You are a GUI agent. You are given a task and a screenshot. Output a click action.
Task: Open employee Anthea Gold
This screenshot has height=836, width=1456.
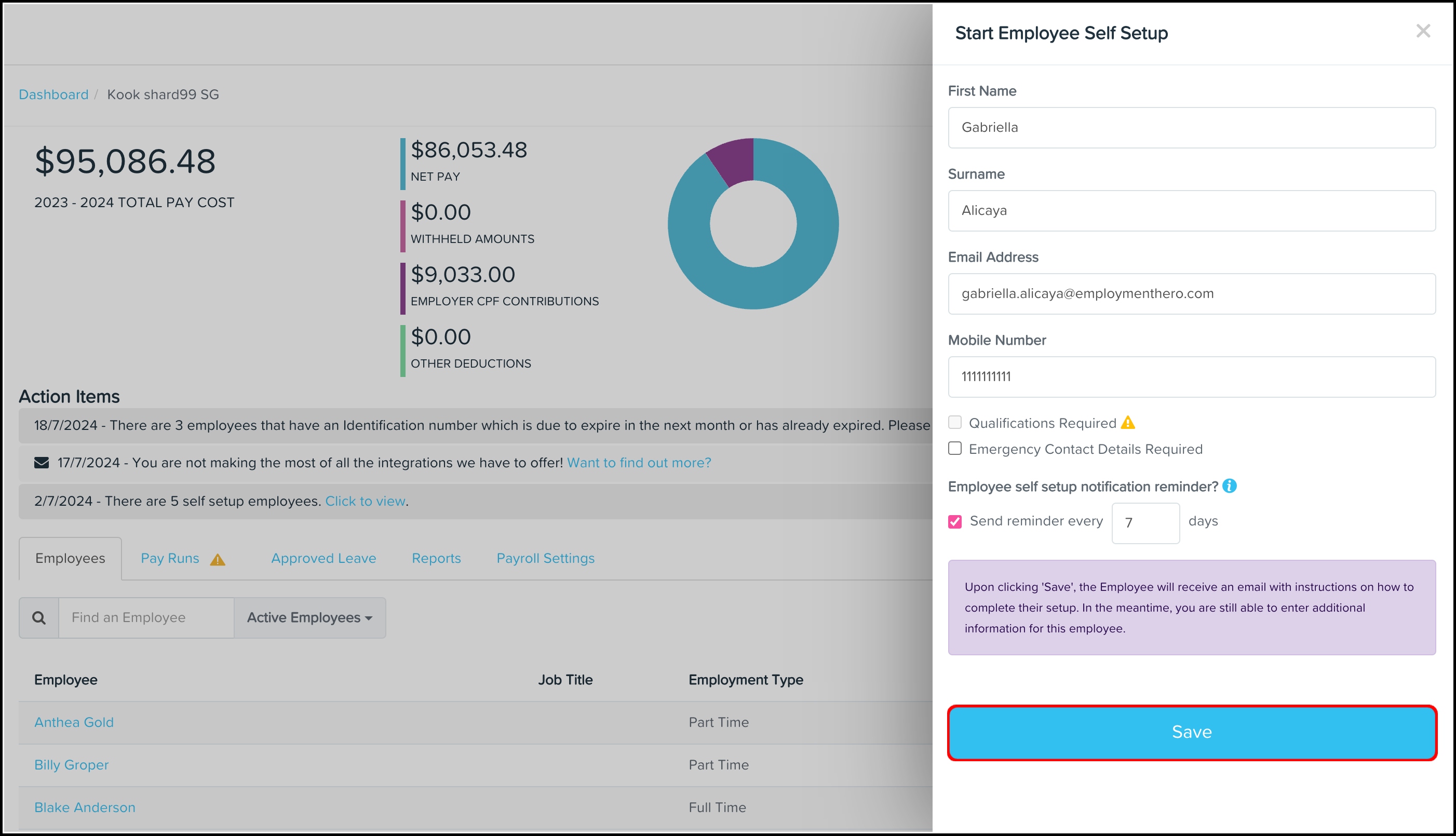point(74,722)
